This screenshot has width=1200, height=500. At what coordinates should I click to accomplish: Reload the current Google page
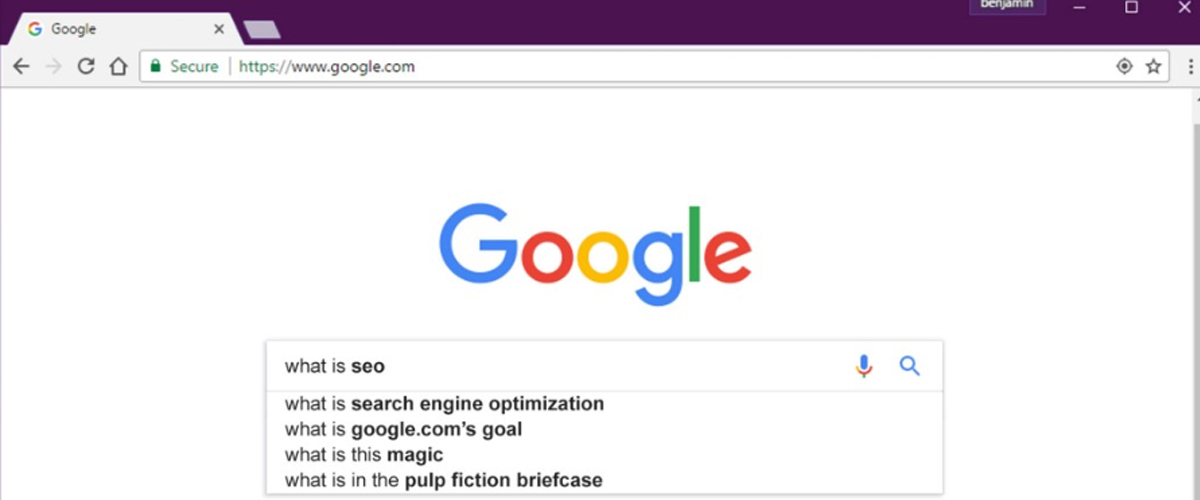(86, 67)
